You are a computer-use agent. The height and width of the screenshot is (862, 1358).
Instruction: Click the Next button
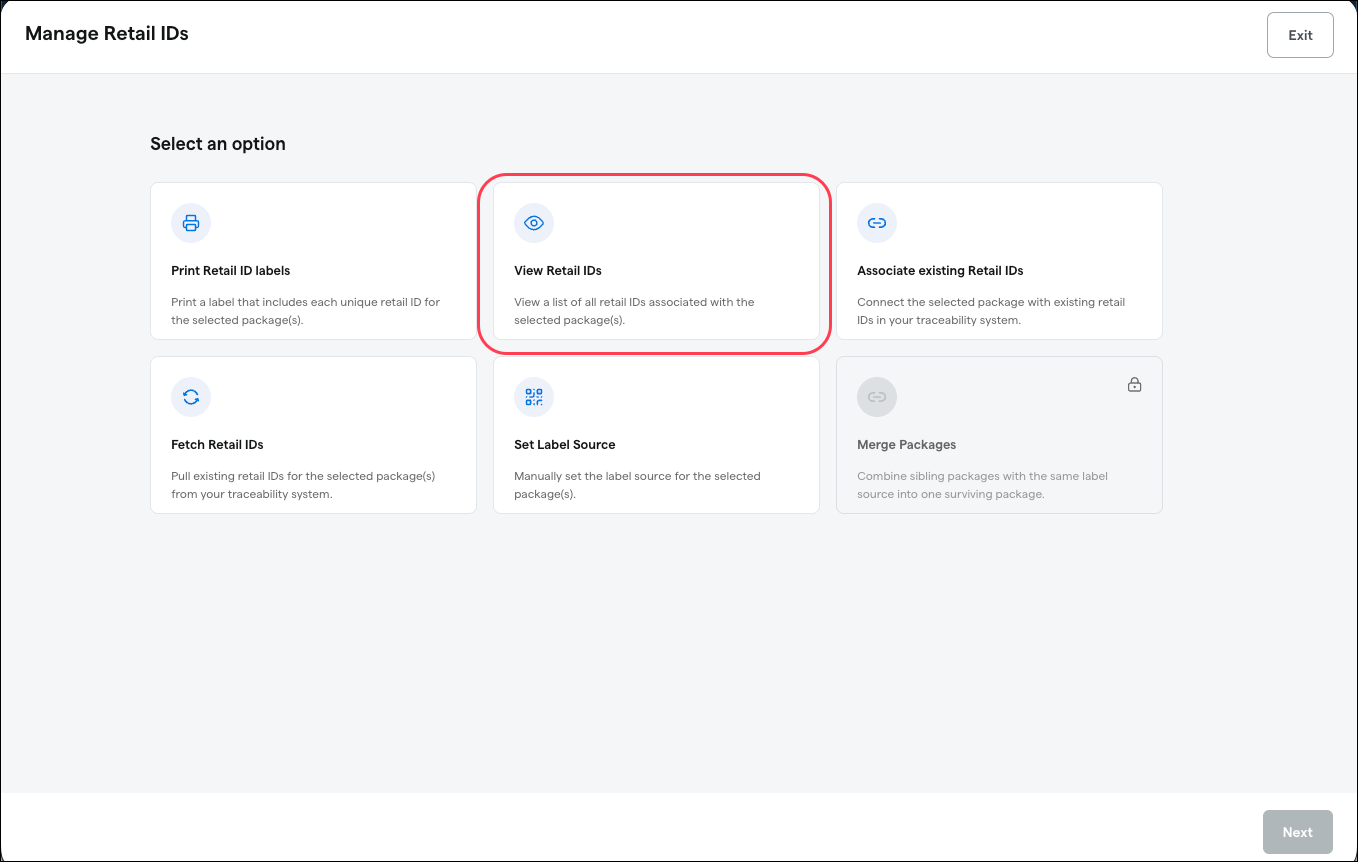pyautogui.click(x=1298, y=832)
